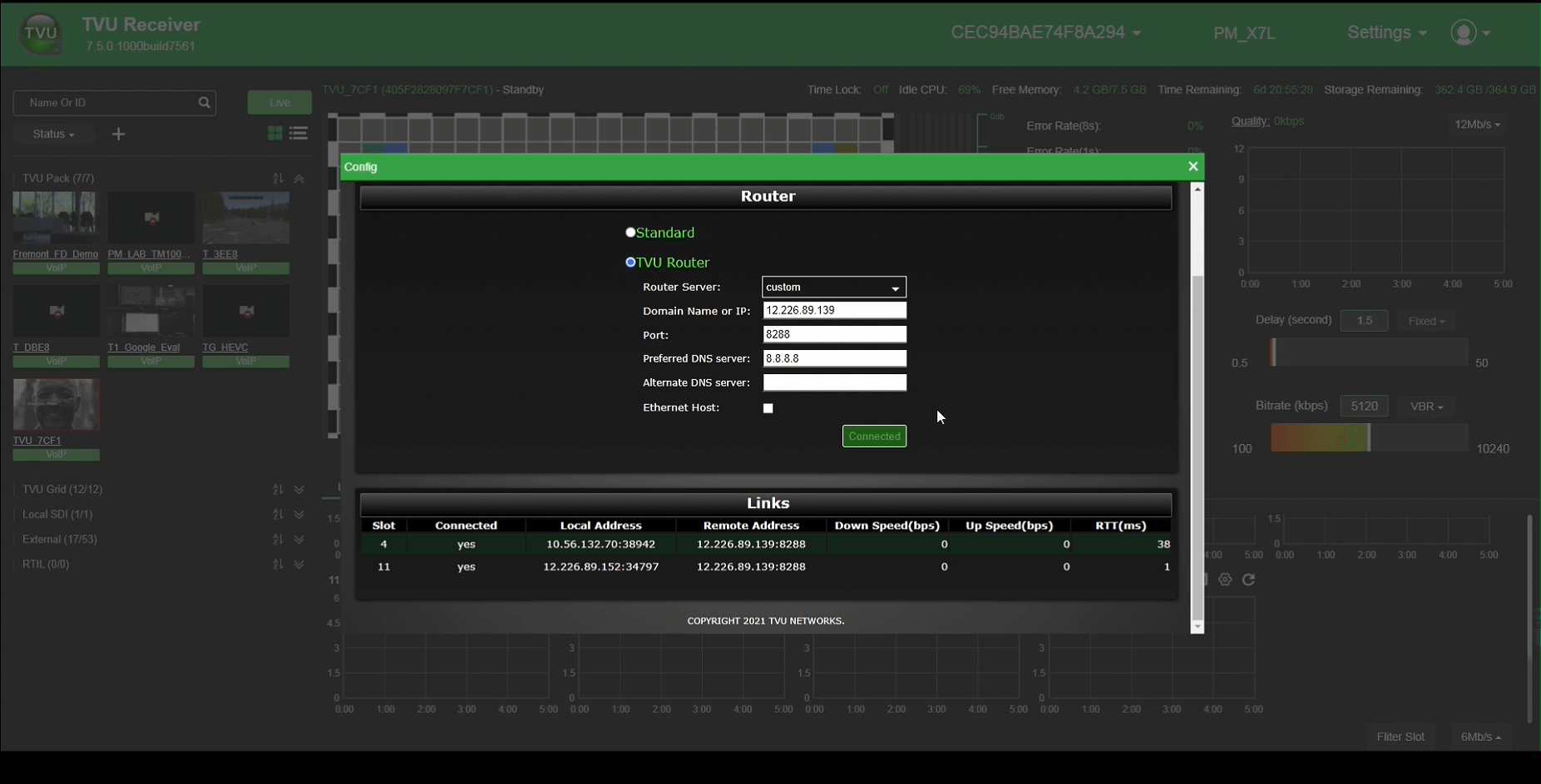Add a new source with plus icon
The width and height of the screenshot is (1541, 784).
(x=118, y=134)
